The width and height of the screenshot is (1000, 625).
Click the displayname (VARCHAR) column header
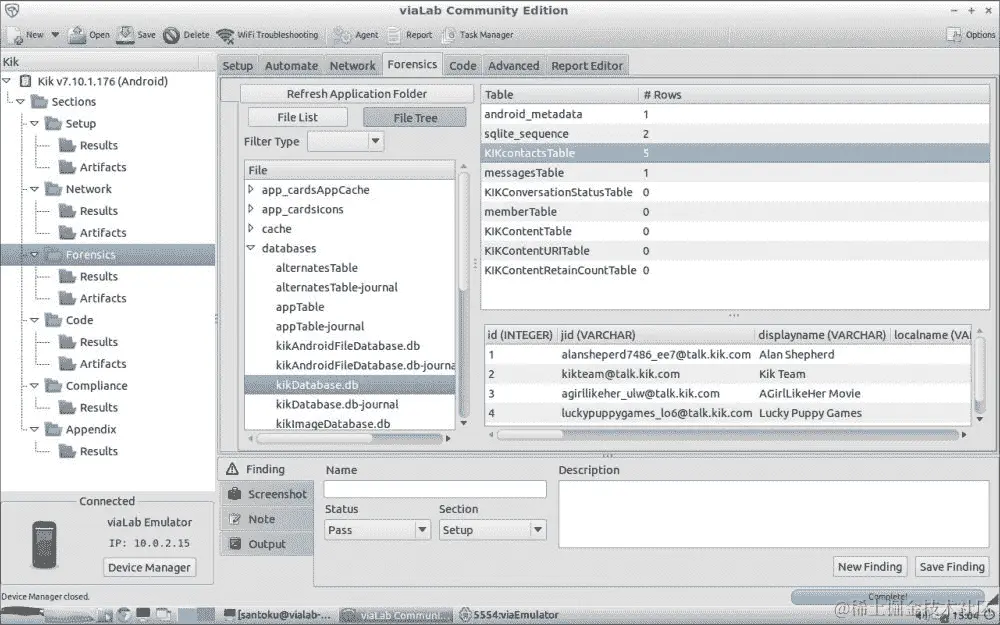coord(822,335)
